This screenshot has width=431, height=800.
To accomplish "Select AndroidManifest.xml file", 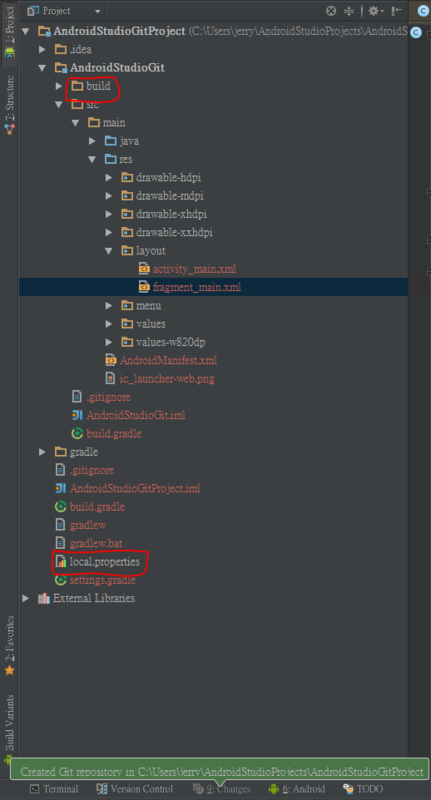I will click(168, 360).
